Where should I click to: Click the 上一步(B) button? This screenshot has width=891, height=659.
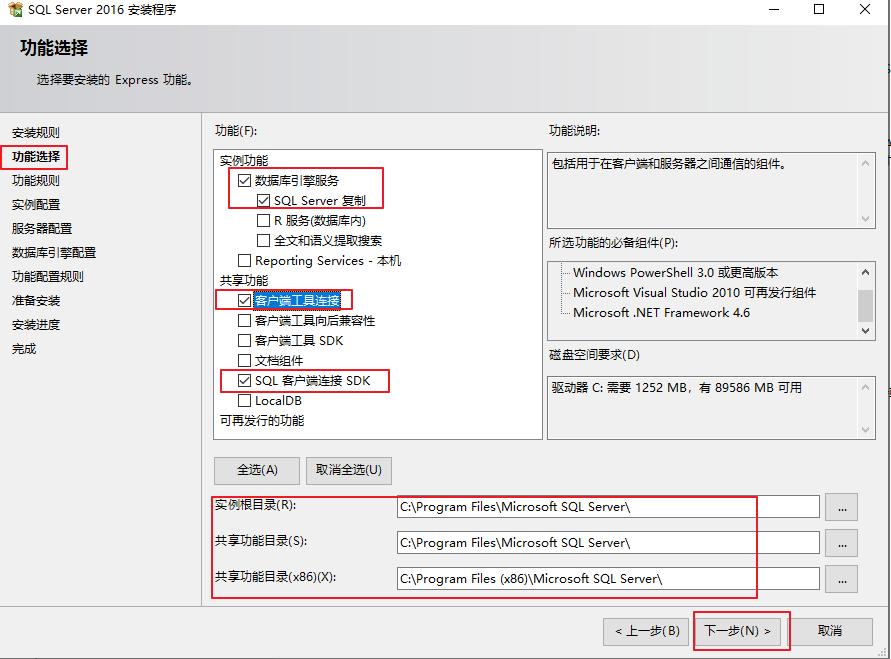(647, 631)
